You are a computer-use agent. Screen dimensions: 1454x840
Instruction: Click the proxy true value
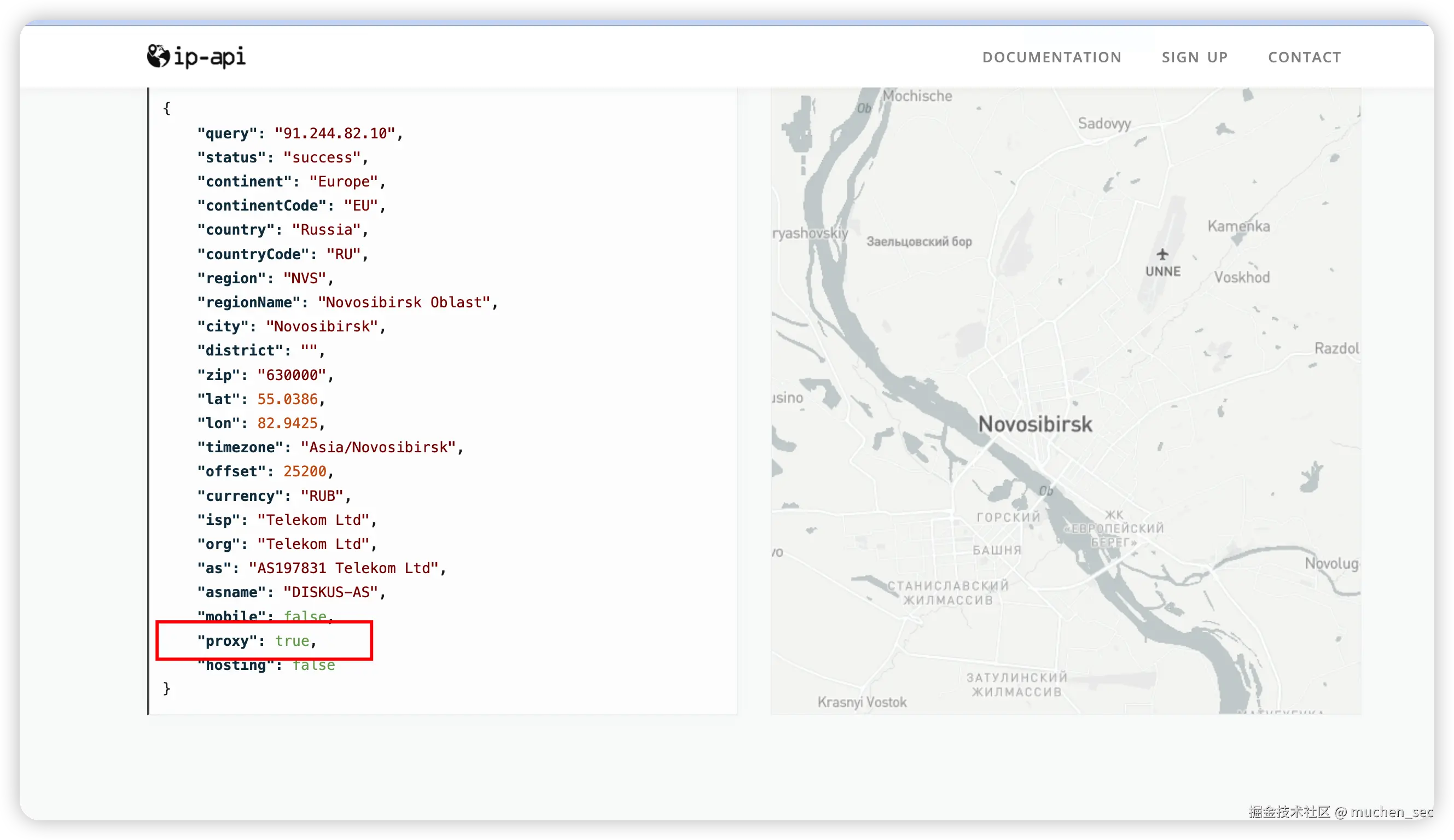292,641
